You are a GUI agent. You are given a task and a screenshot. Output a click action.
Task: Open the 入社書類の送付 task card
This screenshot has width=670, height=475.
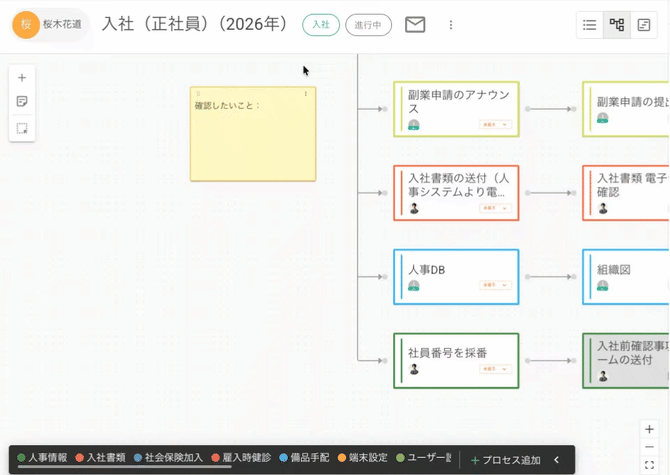pyautogui.click(x=456, y=193)
